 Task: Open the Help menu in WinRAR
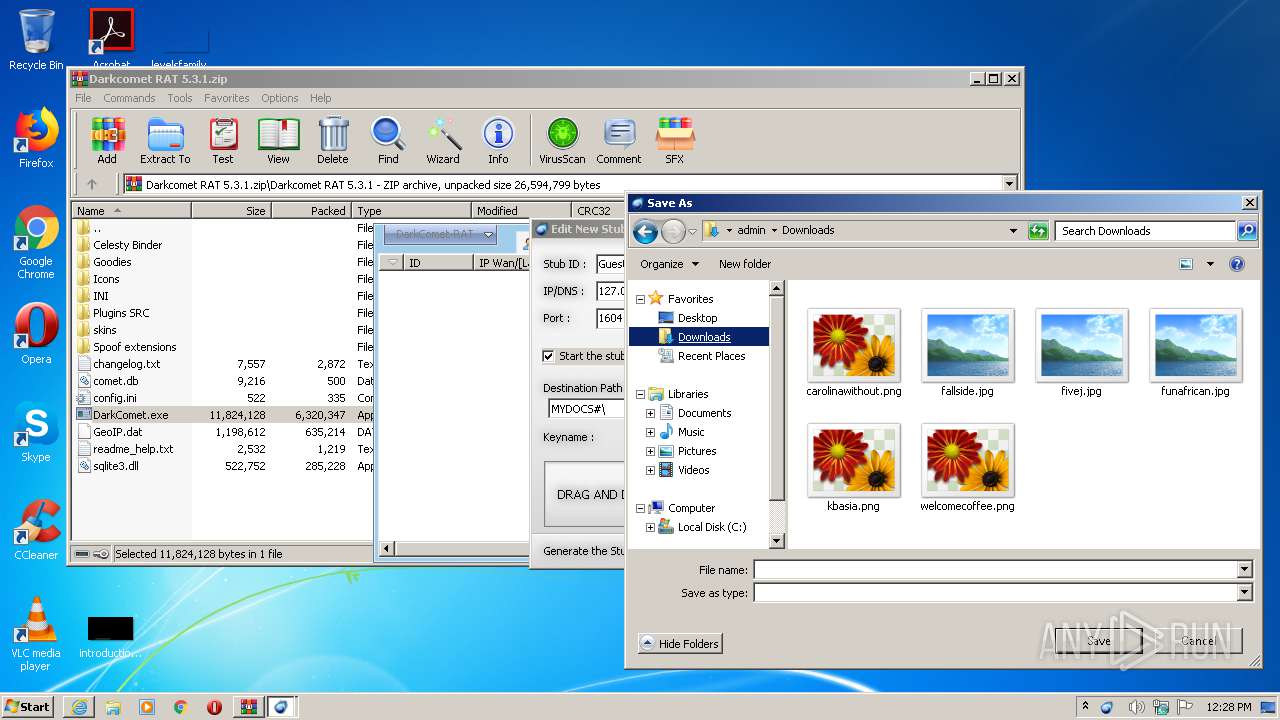click(x=320, y=98)
